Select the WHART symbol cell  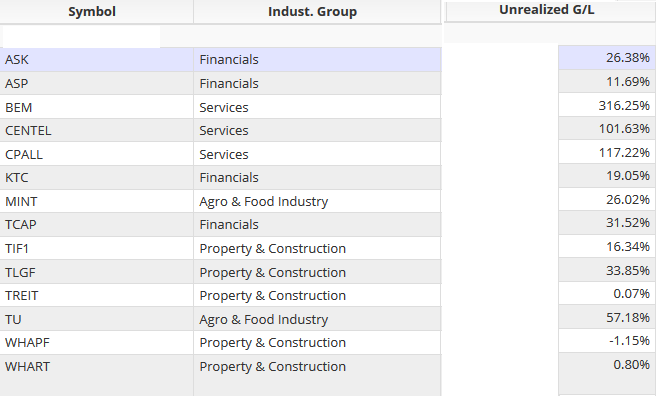[97, 366]
